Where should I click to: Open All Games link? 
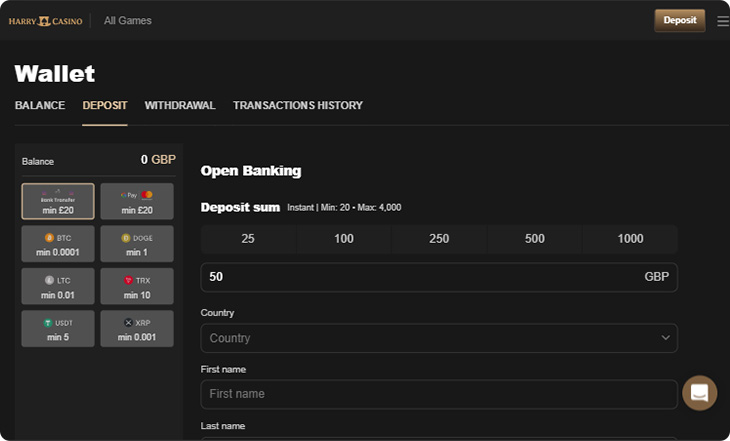point(128,21)
